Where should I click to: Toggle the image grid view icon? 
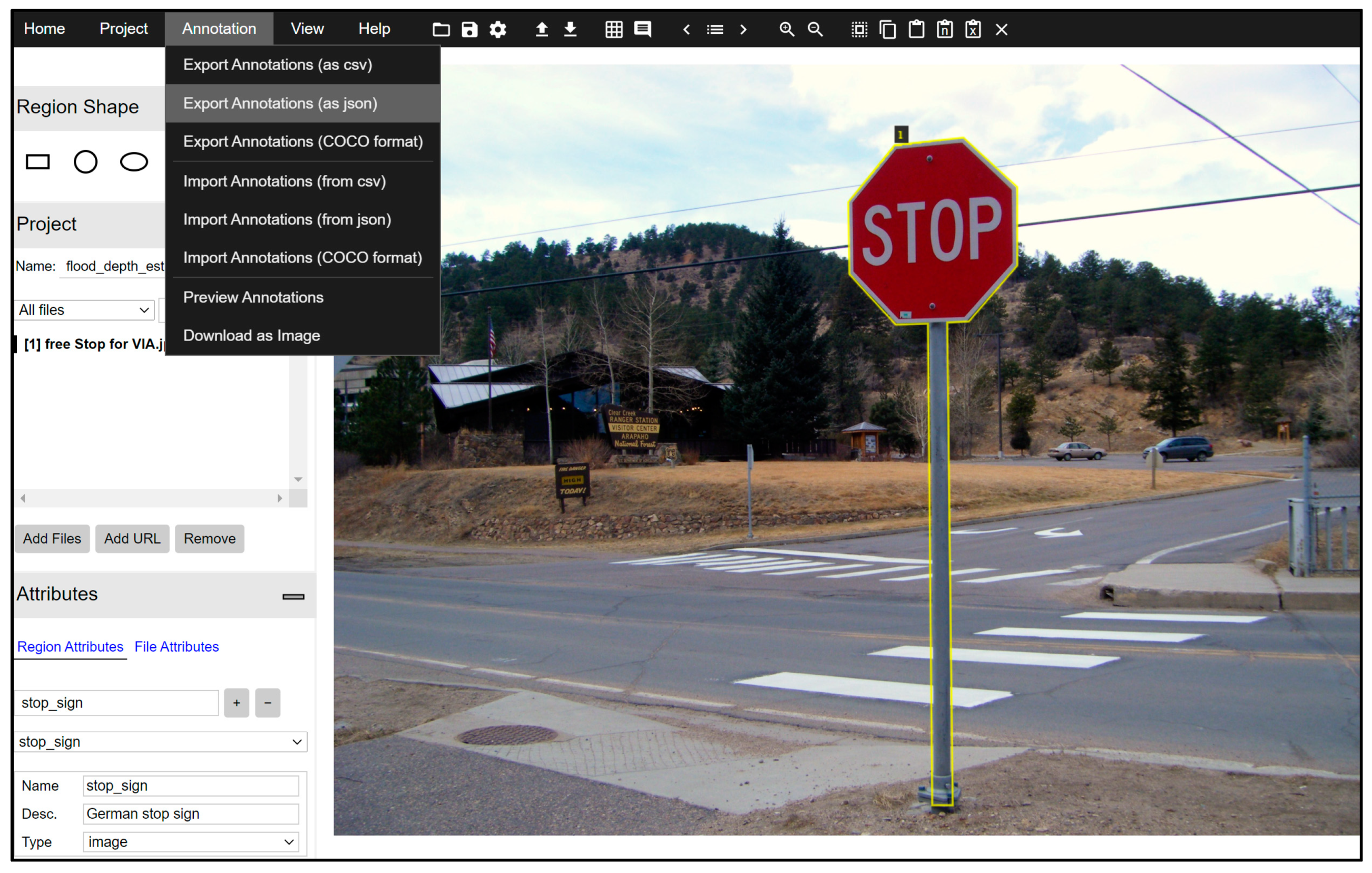[x=614, y=29]
